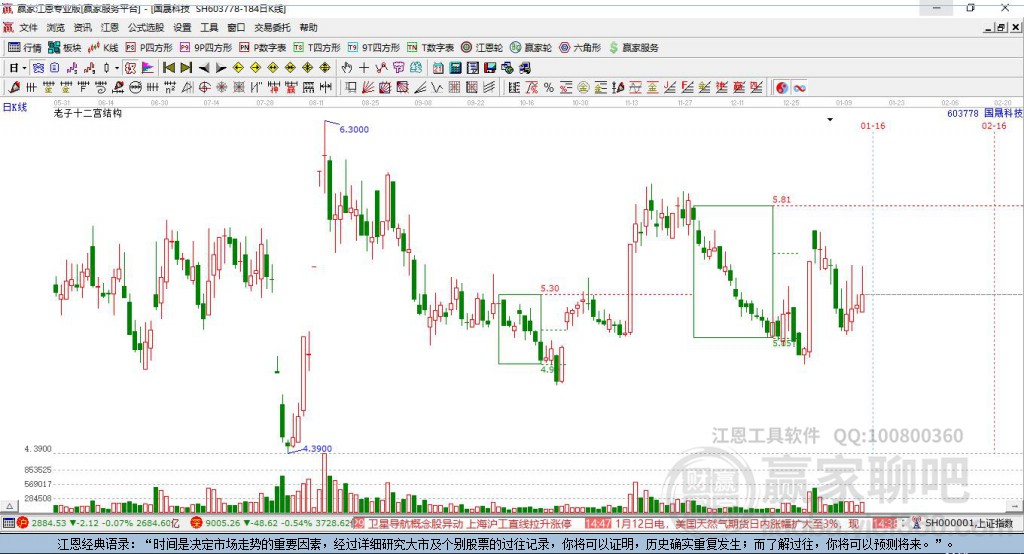Click the black right arrow icon
The height and width of the screenshot is (554, 1024).
point(221,68)
